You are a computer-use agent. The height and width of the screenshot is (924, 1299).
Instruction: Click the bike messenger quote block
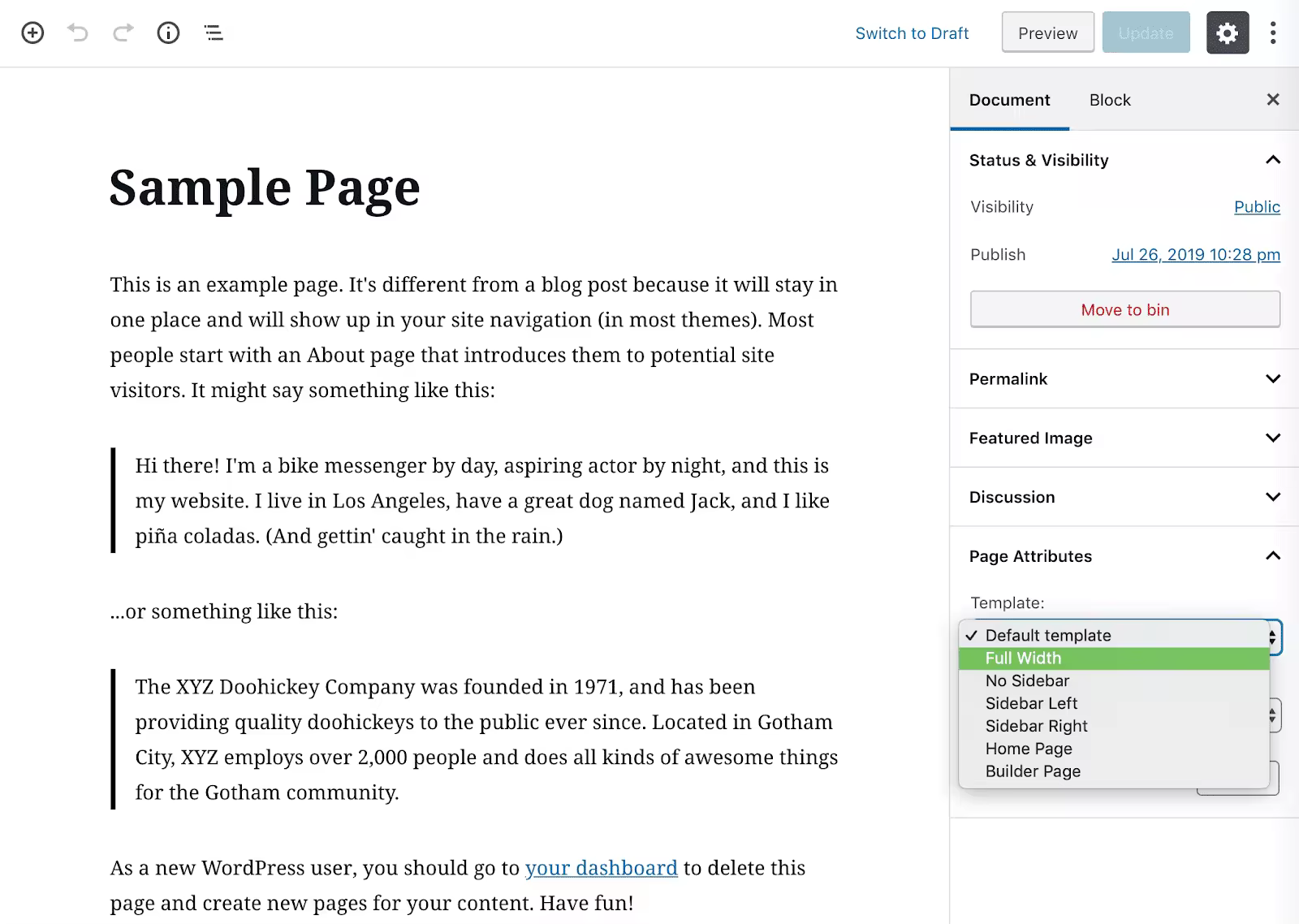coord(477,501)
